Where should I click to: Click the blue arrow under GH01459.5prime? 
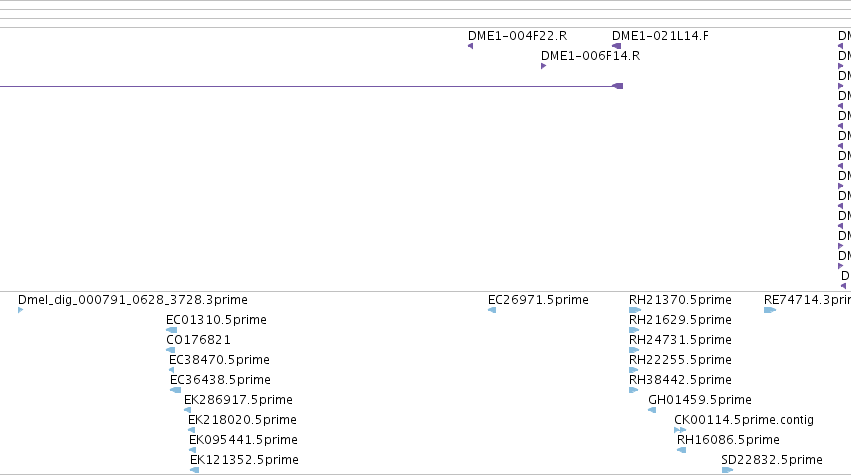click(652, 410)
